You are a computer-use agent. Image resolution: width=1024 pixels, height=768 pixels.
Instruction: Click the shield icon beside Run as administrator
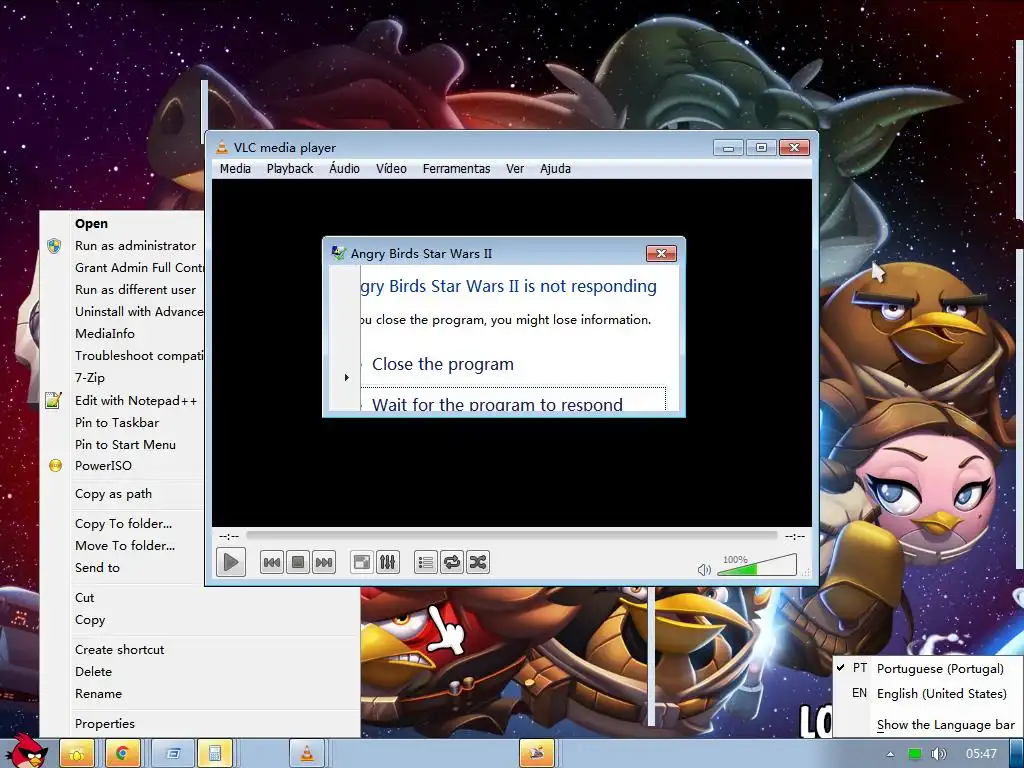pyautogui.click(x=54, y=246)
